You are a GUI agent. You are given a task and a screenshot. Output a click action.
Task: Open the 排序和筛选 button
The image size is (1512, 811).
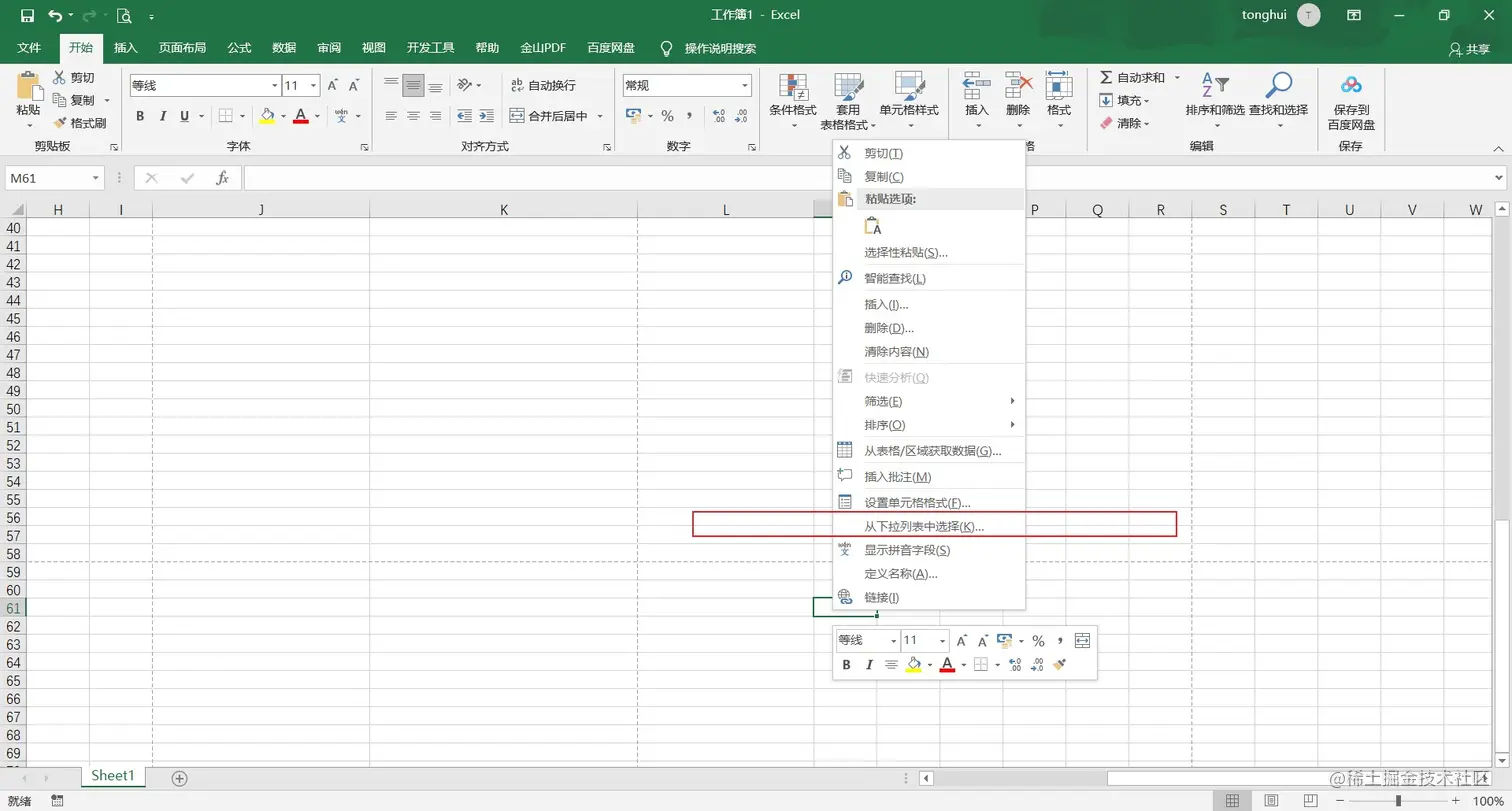click(1215, 102)
